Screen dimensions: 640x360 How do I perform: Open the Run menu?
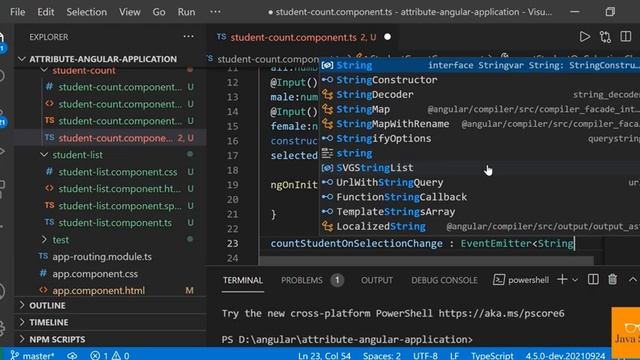click(186, 12)
